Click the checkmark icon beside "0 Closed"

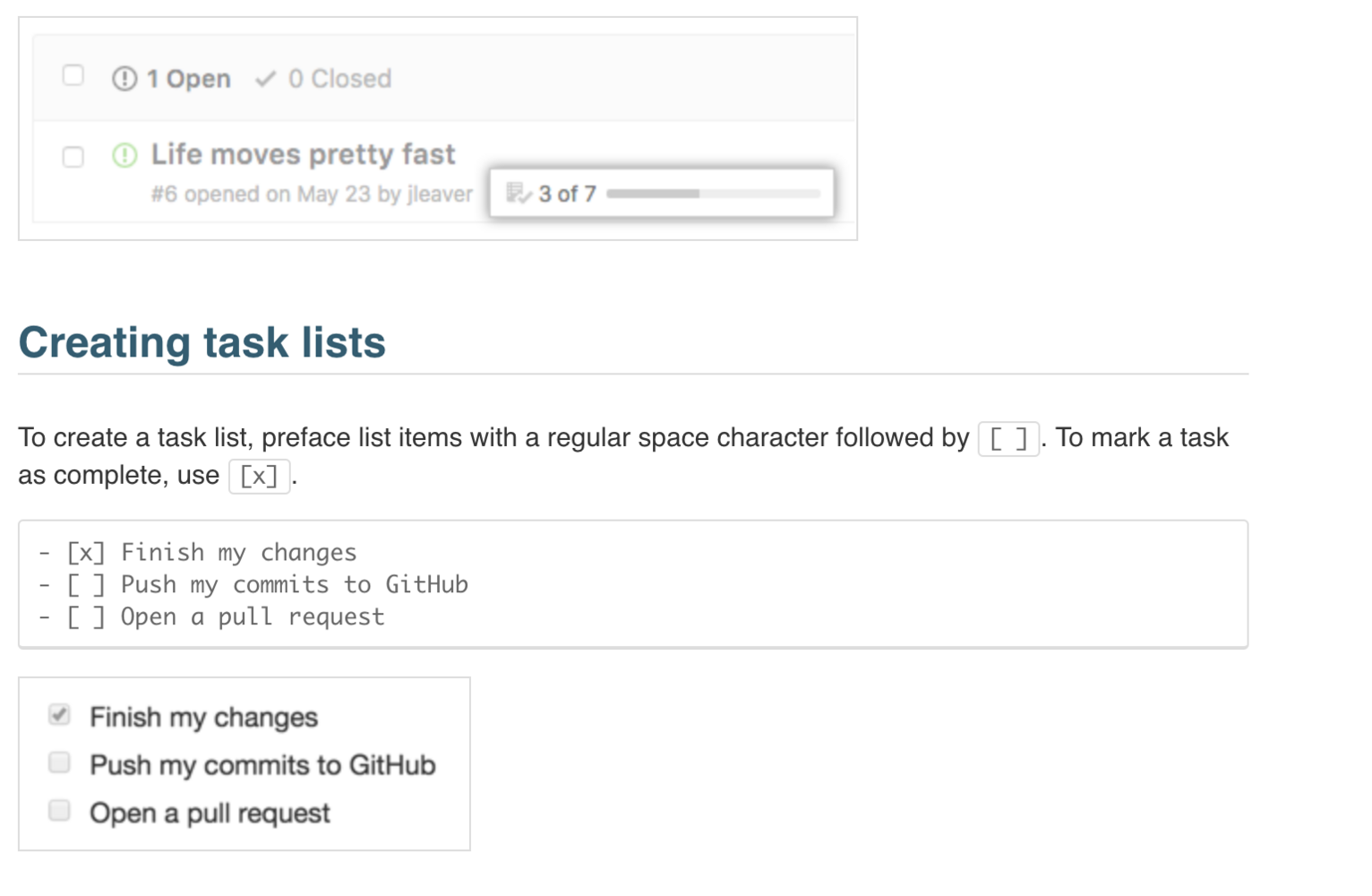tap(265, 79)
